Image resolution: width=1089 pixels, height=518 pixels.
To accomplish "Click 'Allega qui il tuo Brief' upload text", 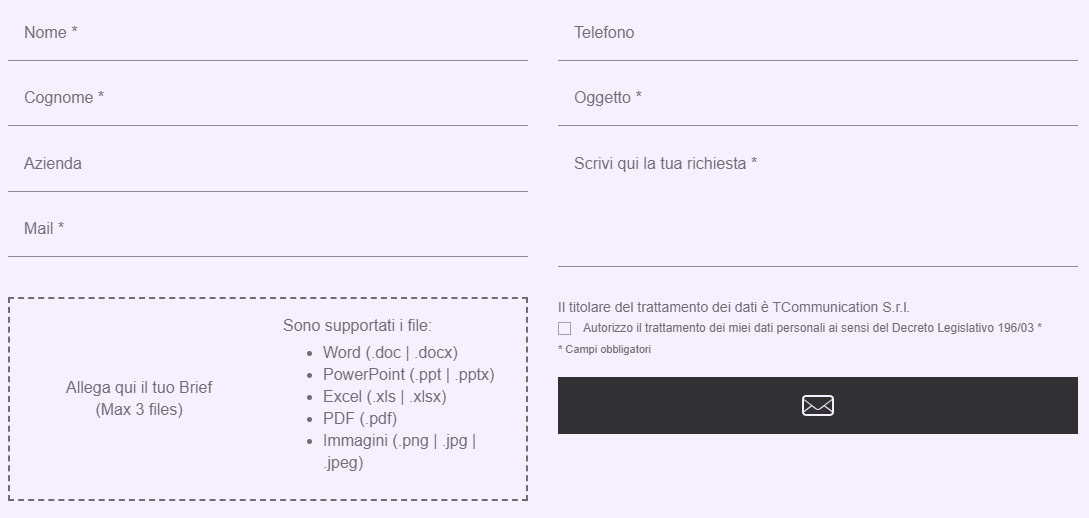I will coord(139,388).
